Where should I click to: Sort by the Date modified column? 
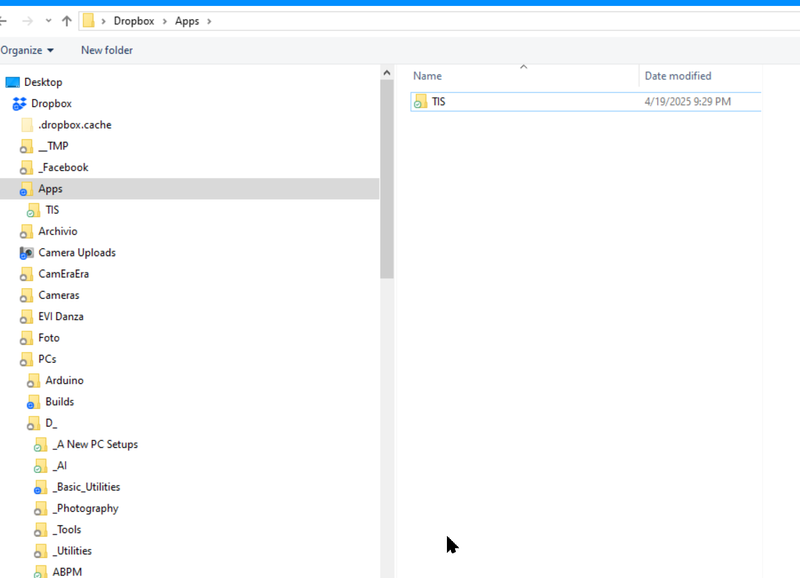tap(678, 76)
